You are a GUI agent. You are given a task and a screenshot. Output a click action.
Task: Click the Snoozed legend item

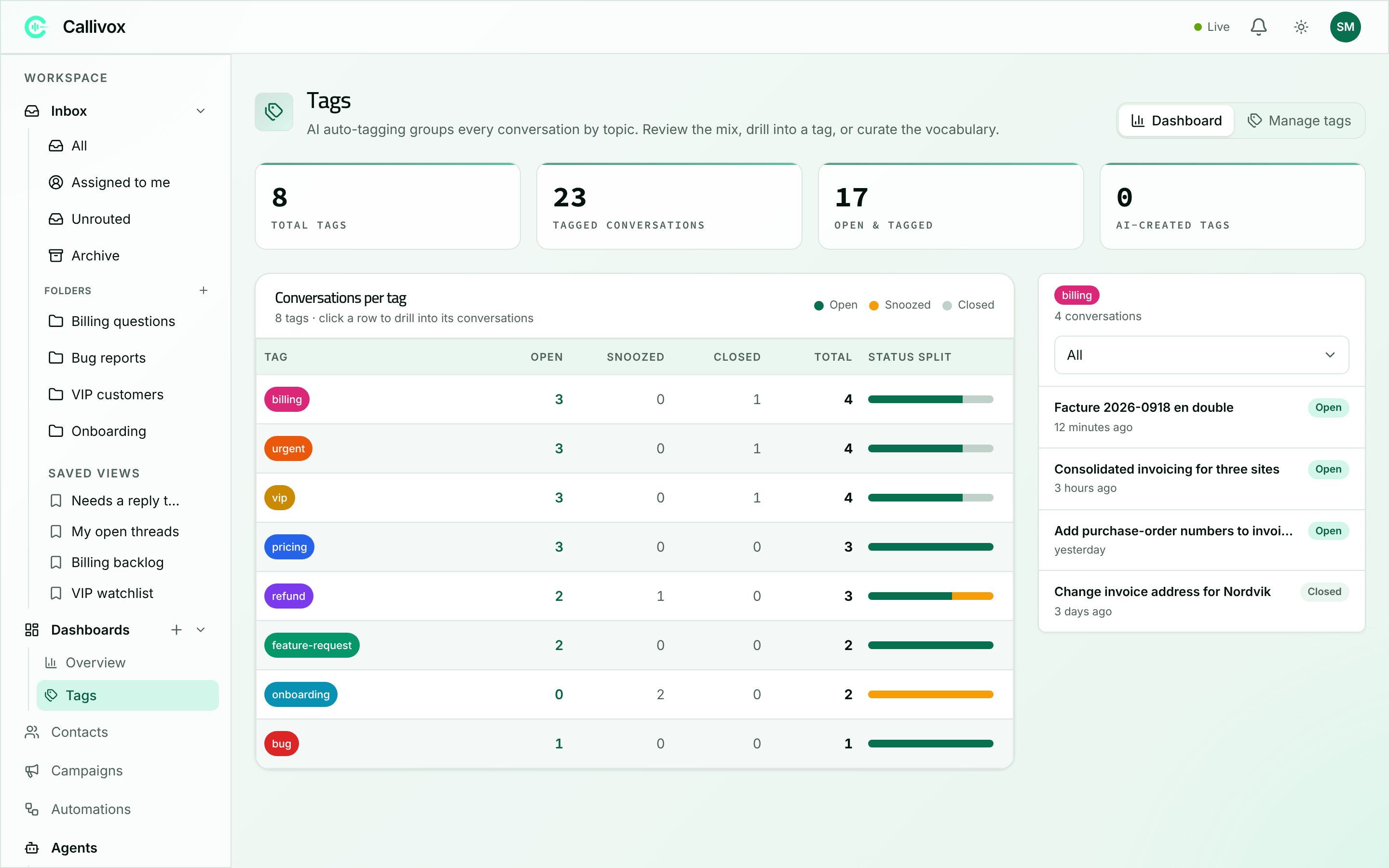click(x=900, y=305)
